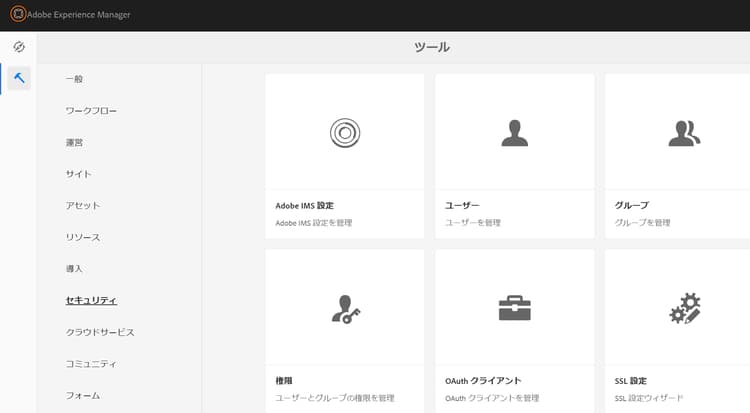Viewport: 750px width, 413px height.
Task: Open the OAuth クライアント card title
Action: click(x=483, y=380)
